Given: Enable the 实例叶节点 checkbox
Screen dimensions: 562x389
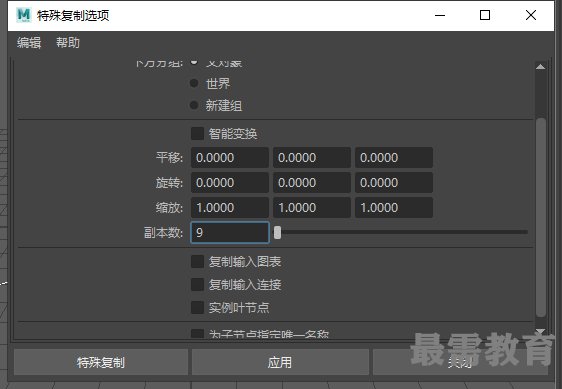Looking at the screenshot, I should [197, 307].
